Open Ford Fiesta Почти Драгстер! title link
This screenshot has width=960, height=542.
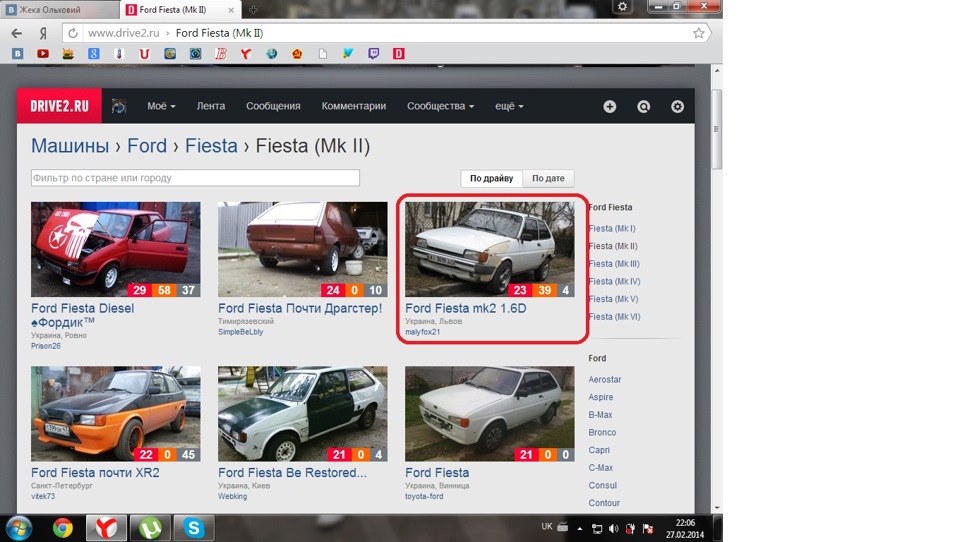300,308
